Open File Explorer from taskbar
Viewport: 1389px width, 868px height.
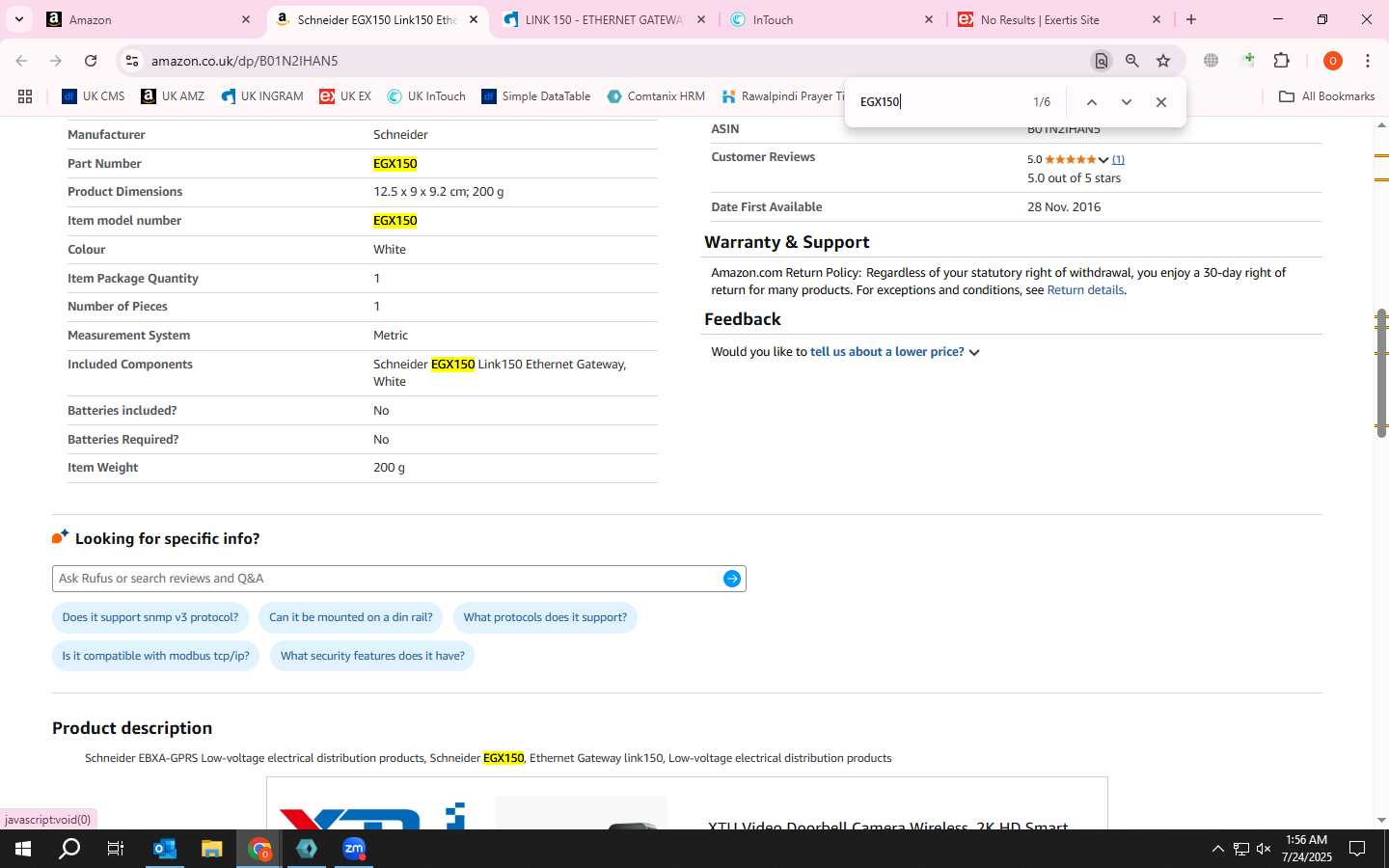coord(212,849)
